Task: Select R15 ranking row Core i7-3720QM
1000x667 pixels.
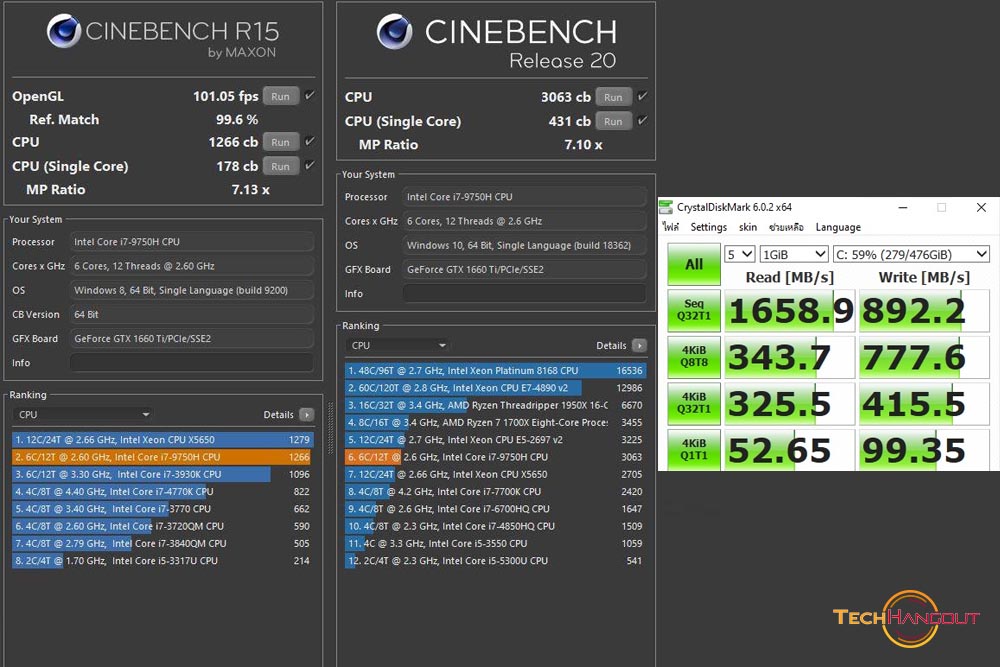Action: pos(163,526)
